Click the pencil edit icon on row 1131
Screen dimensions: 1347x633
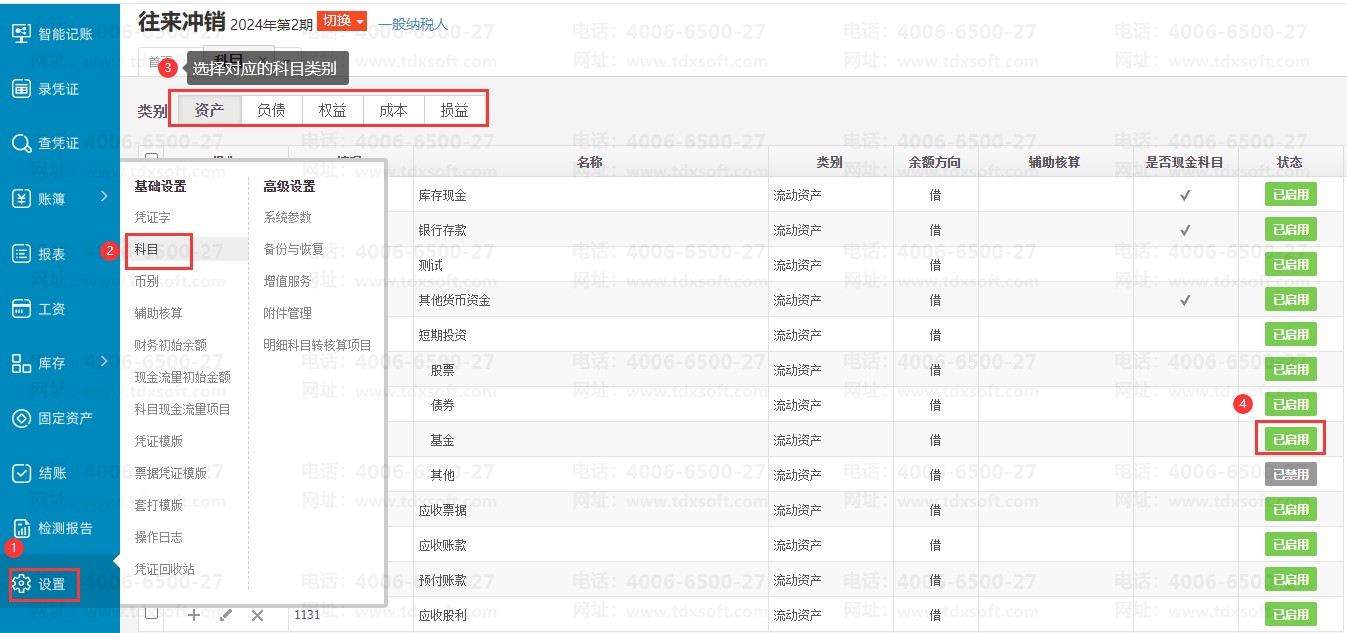point(226,615)
